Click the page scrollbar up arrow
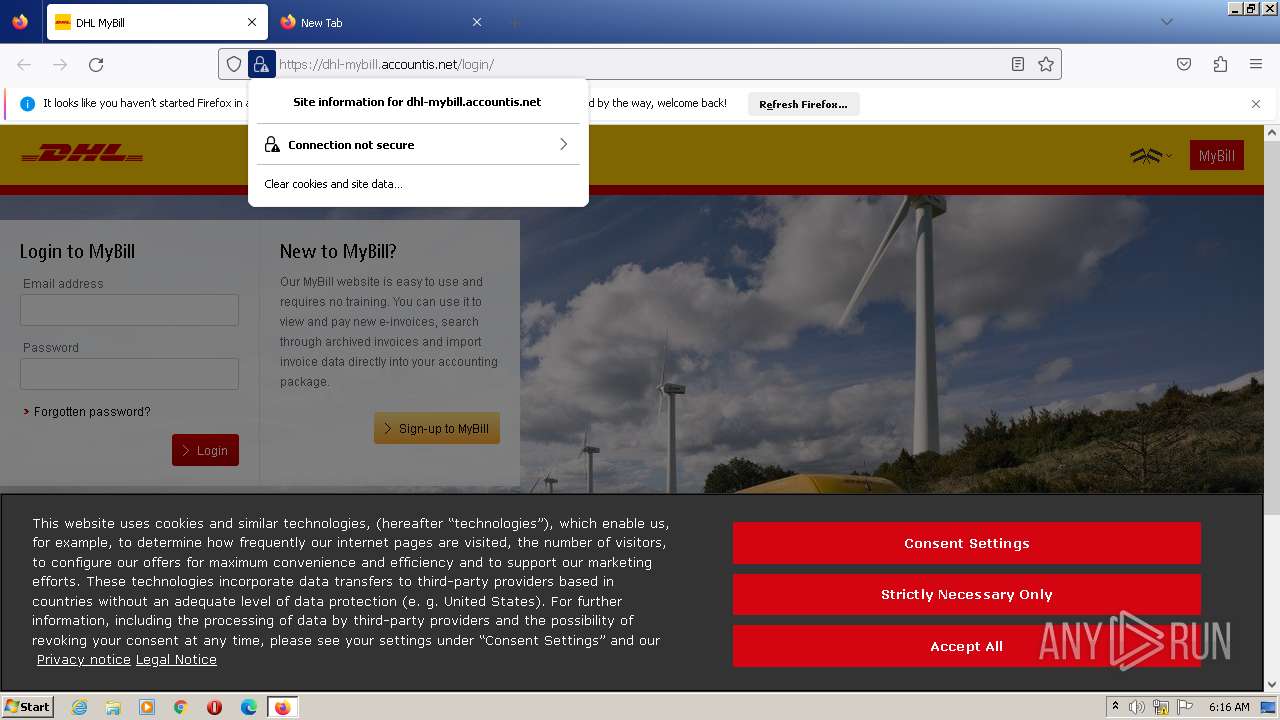Screen dimensions: 1280x720 tap(1272, 132)
